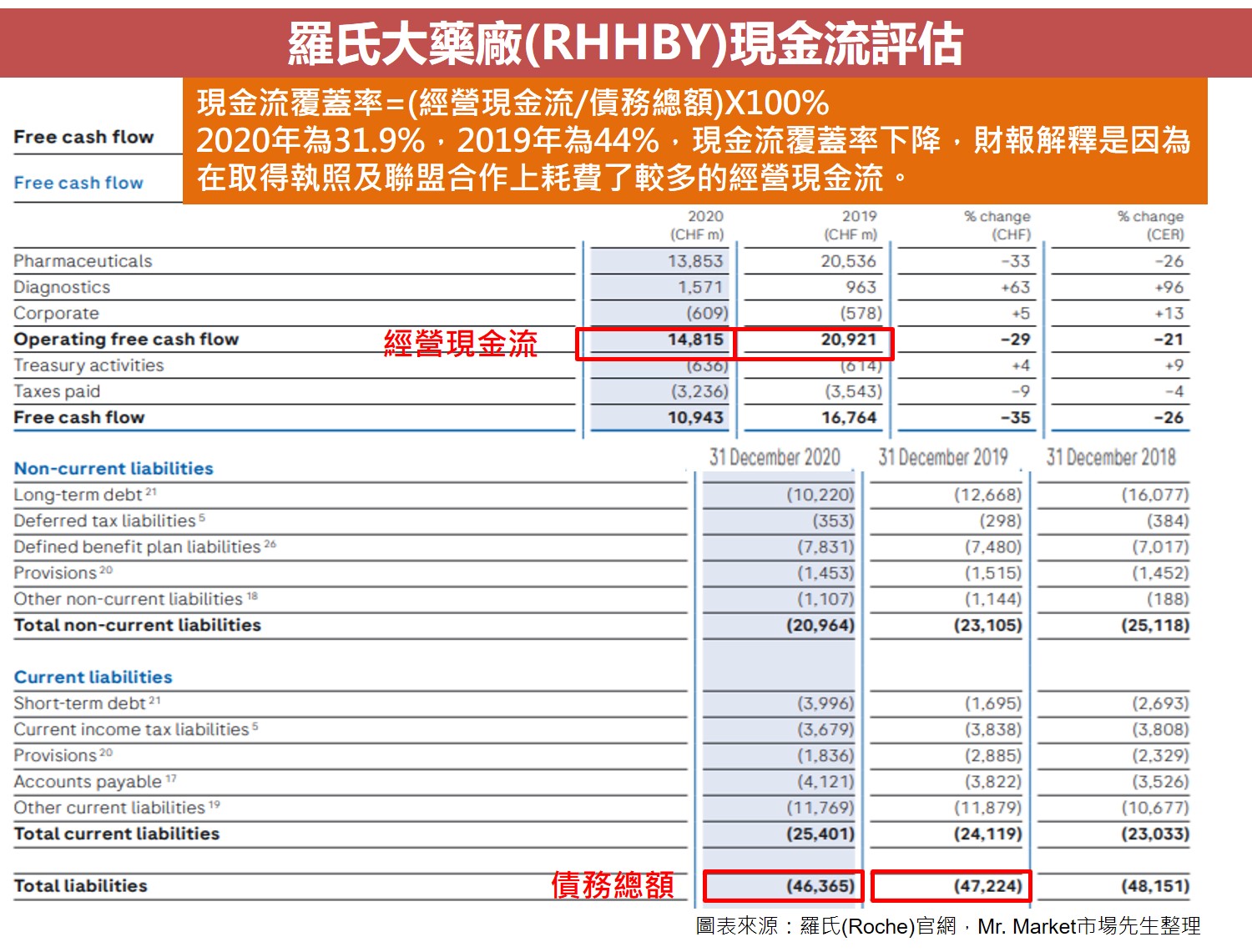The image size is (1252, 952).
Task: Click the Other current liabilities label
Action: point(117,808)
